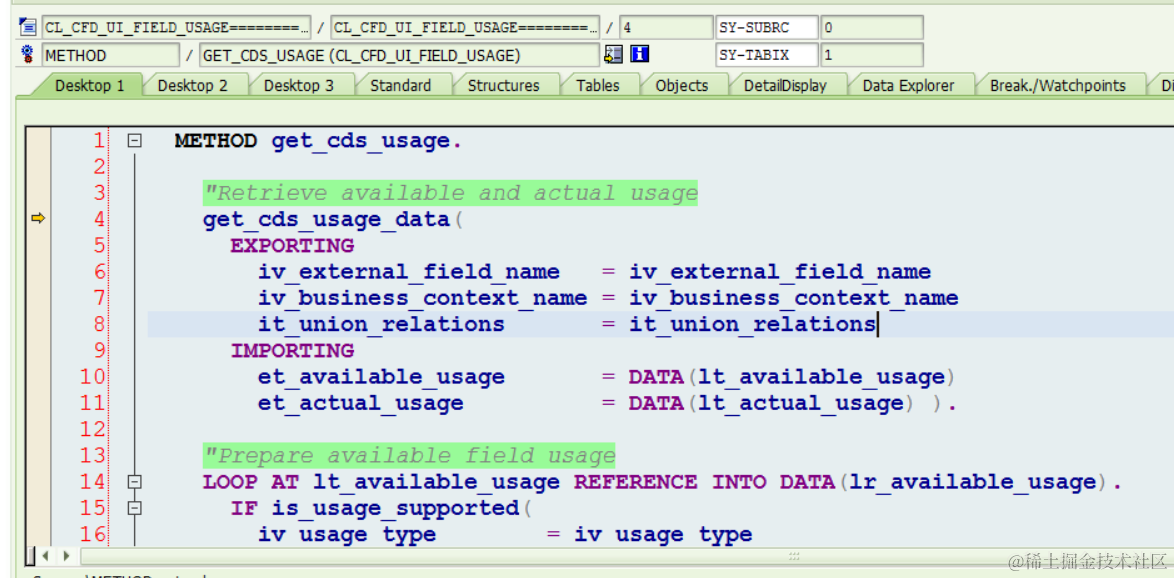Select the Standard tab
Image resolution: width=1174 pixels, height=578 pixels.
pos(401,85)
